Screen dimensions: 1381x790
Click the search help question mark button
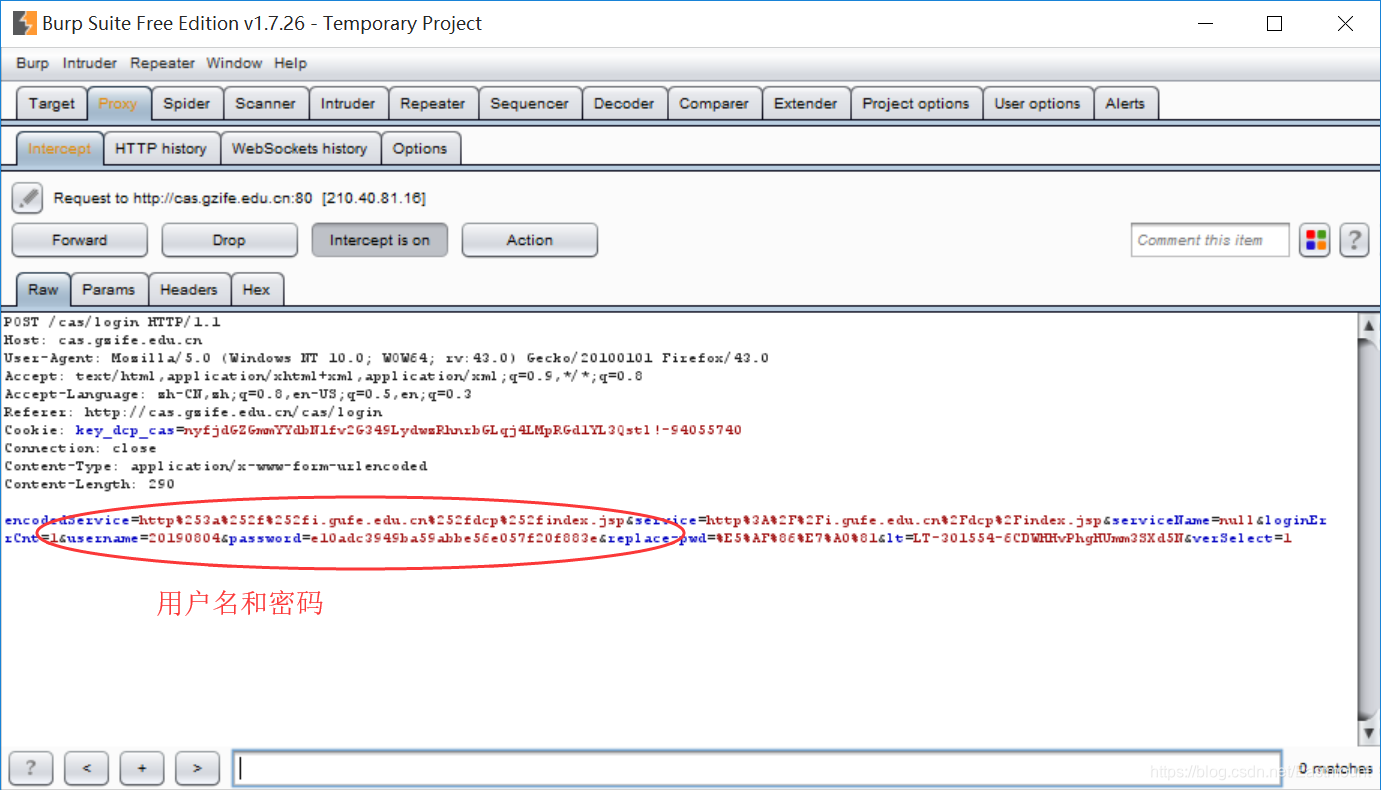(31, 768)
